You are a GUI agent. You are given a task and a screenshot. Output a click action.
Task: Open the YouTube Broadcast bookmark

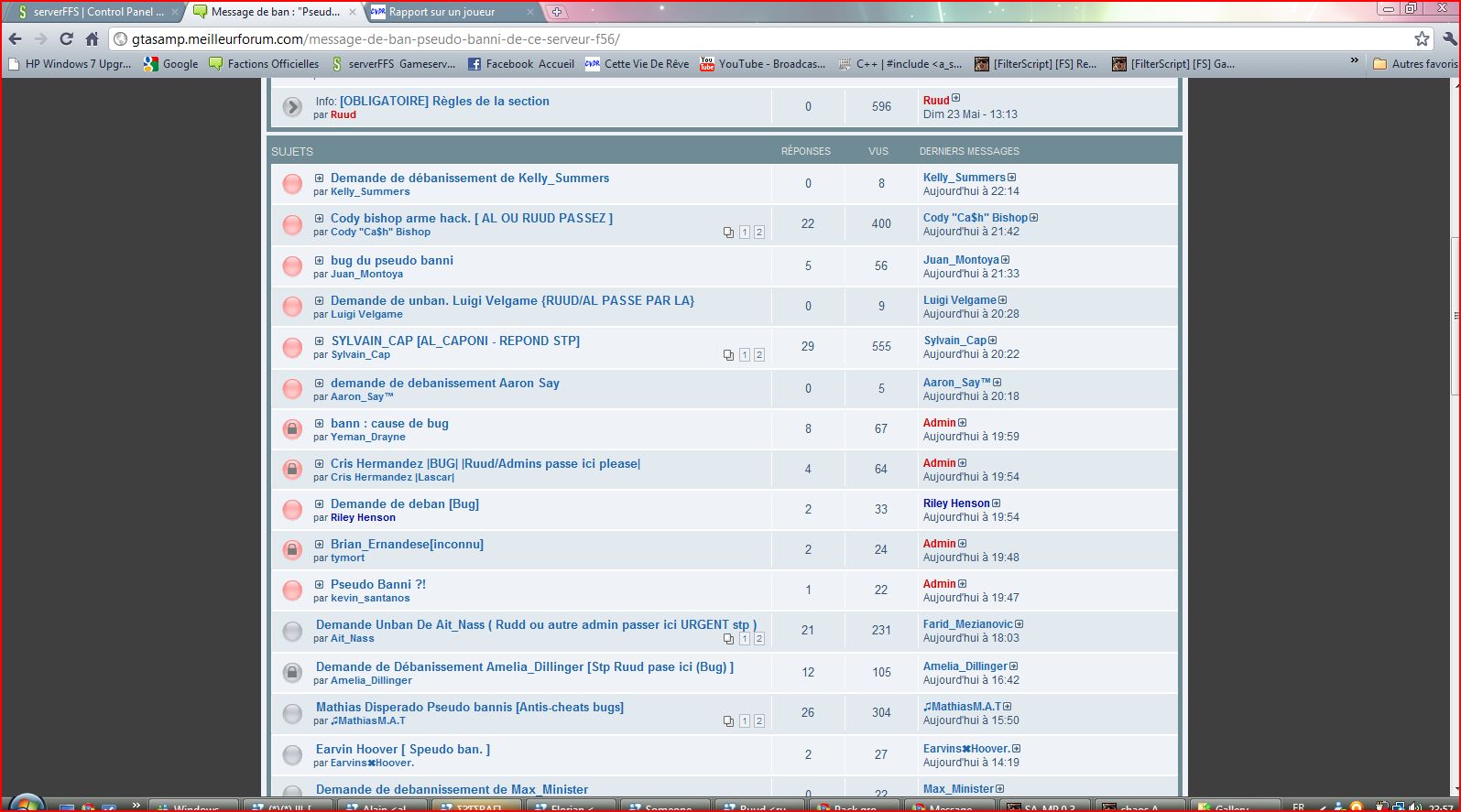[763, 64]
